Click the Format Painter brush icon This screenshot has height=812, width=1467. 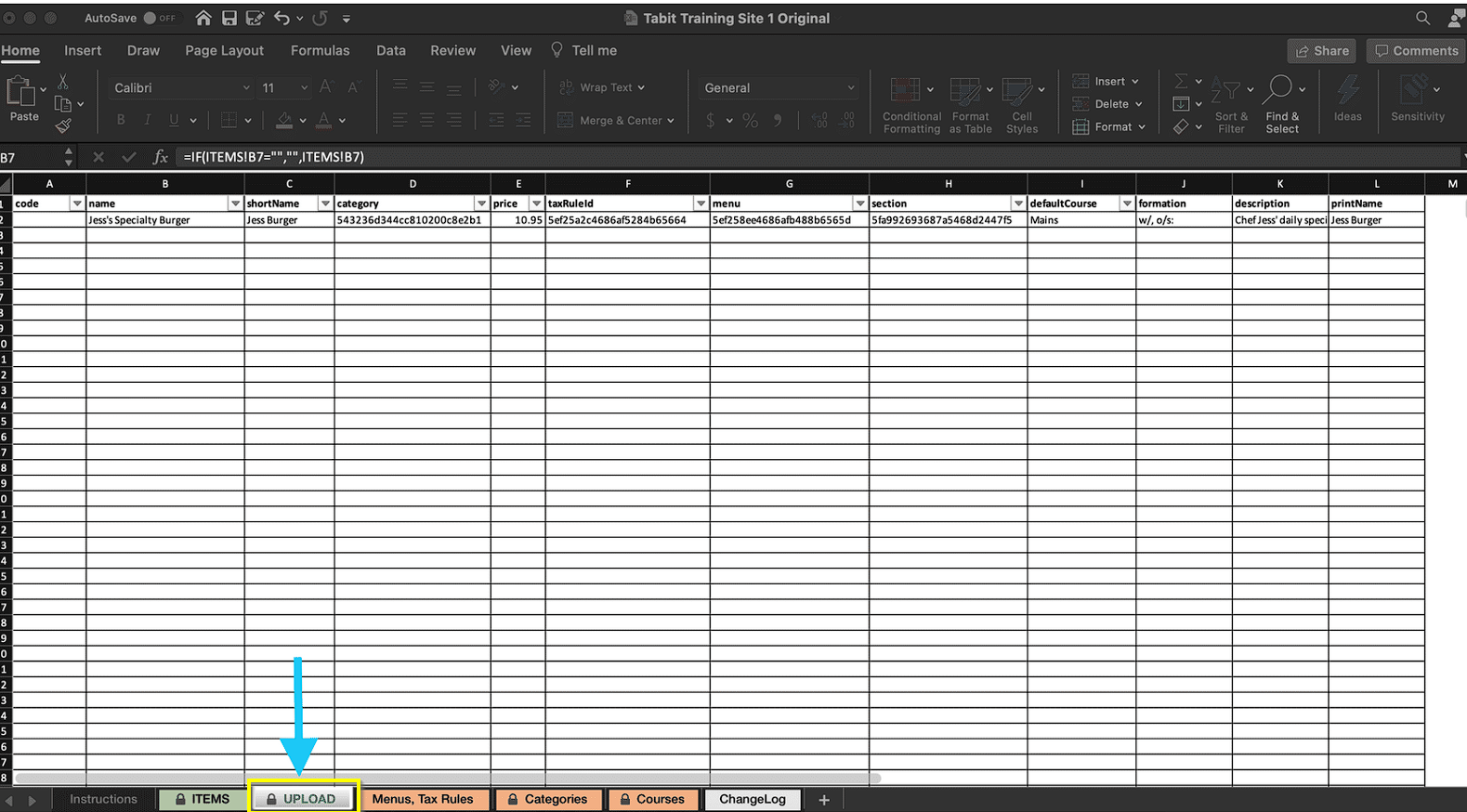click(x=63, y=125)
